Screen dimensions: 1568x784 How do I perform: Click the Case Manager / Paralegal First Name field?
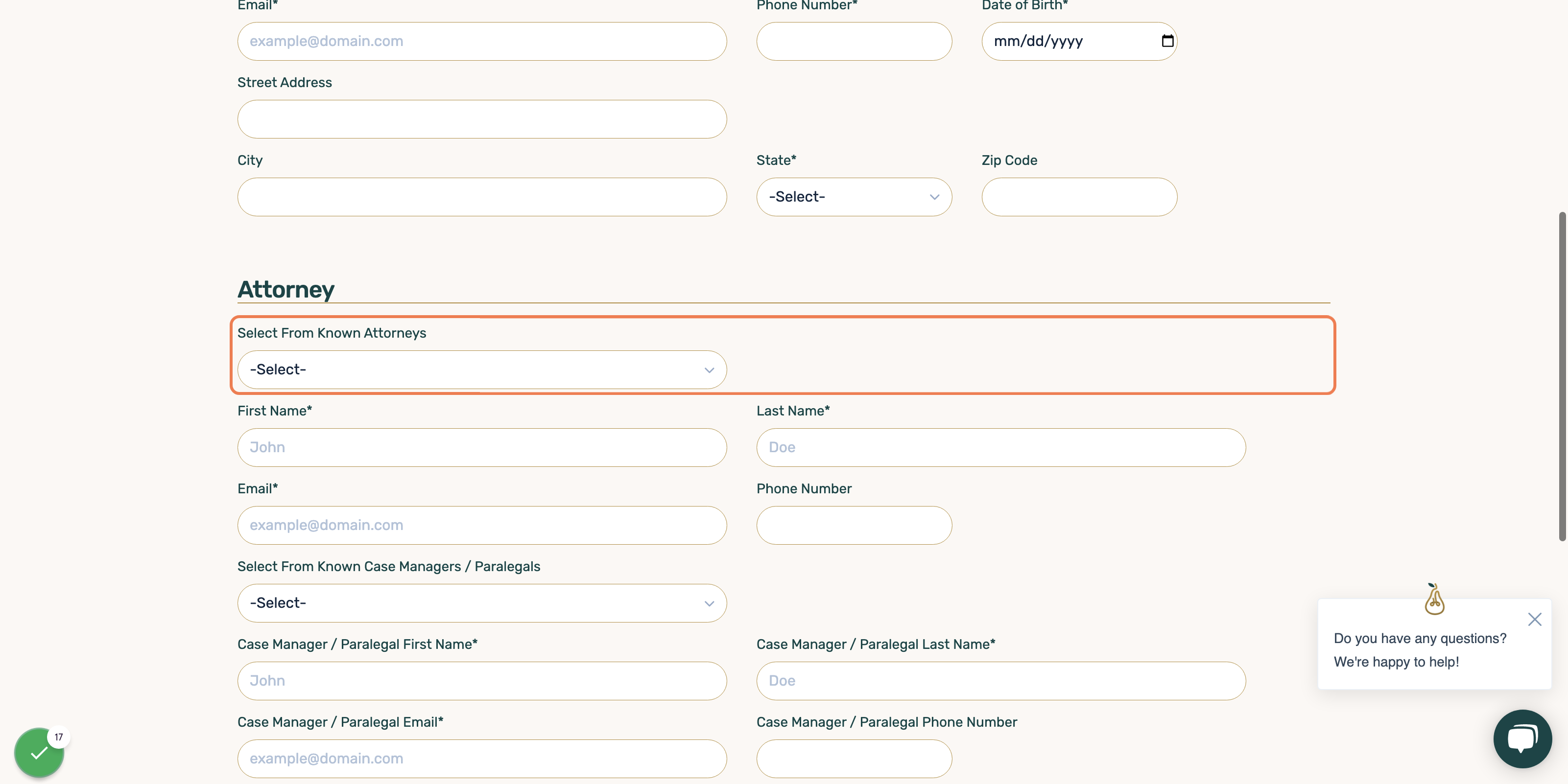[x=481, y=681]
